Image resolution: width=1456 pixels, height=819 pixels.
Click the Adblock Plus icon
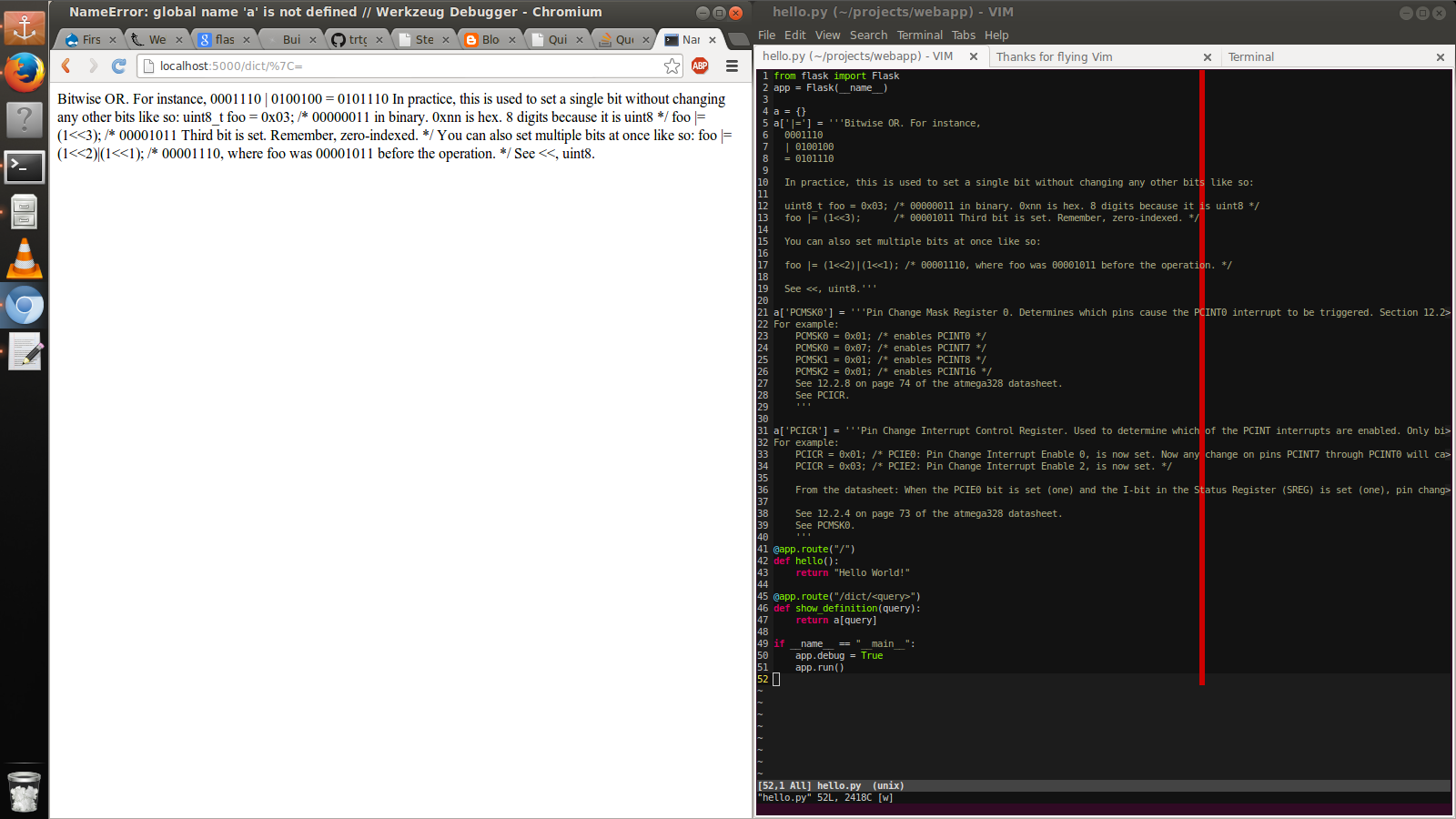coord(700,66)
